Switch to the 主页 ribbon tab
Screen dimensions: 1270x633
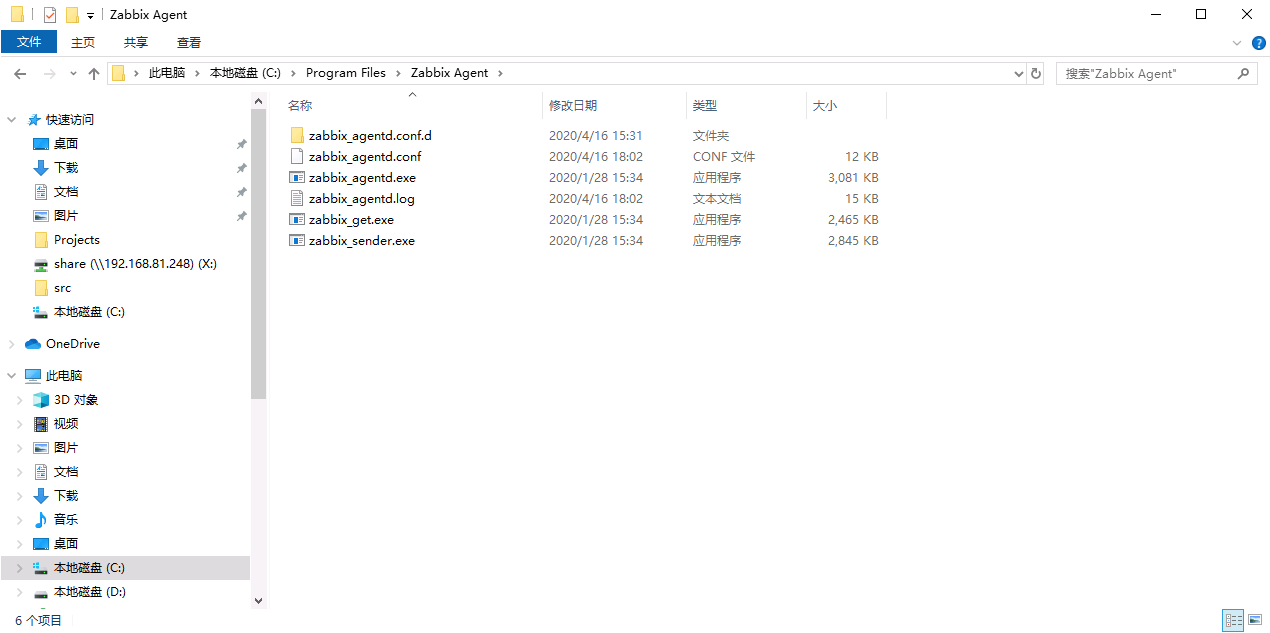(83, 42)
